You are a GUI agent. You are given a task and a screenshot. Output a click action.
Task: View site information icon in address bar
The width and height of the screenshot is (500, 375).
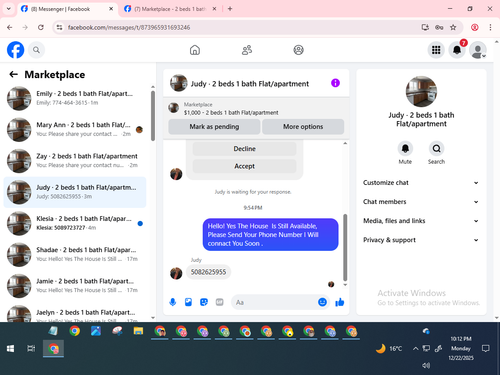tap(59, 27)
